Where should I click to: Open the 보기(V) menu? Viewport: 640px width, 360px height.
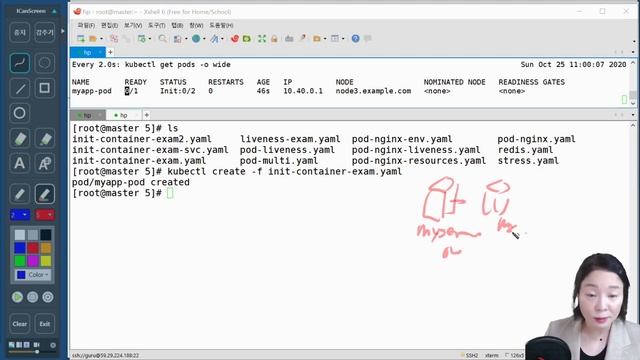(133, 25)
